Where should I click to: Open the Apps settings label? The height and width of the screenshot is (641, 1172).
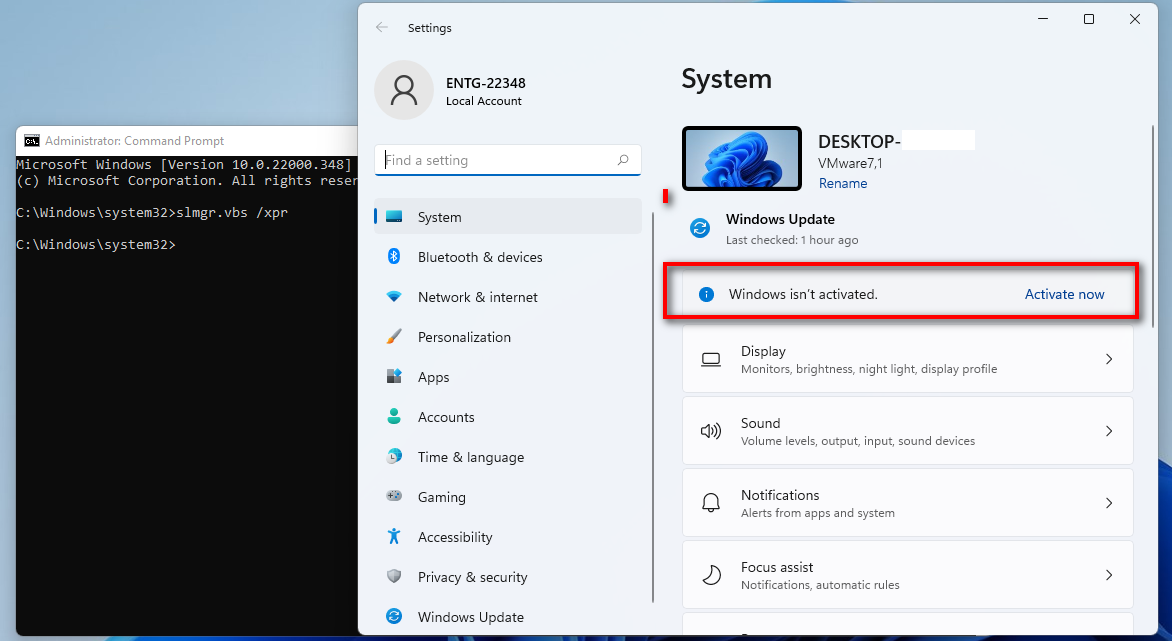click(434, 377)
